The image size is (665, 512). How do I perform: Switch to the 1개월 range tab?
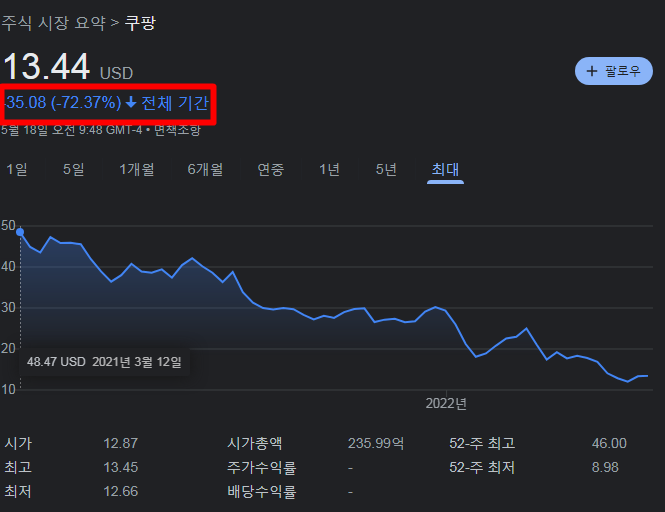[x=137, y=169]
